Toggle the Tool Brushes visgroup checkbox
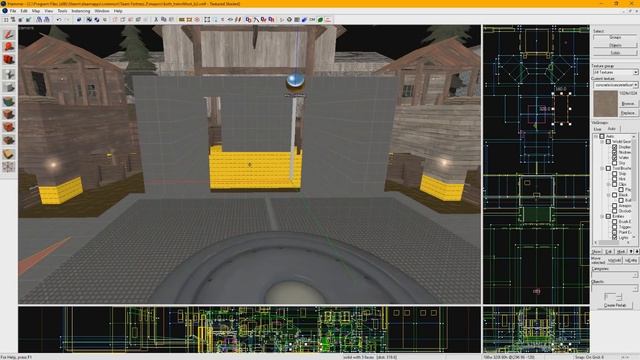Image resolution: width=640 pixels, height=360 pixels. click(x=608, y=168)
